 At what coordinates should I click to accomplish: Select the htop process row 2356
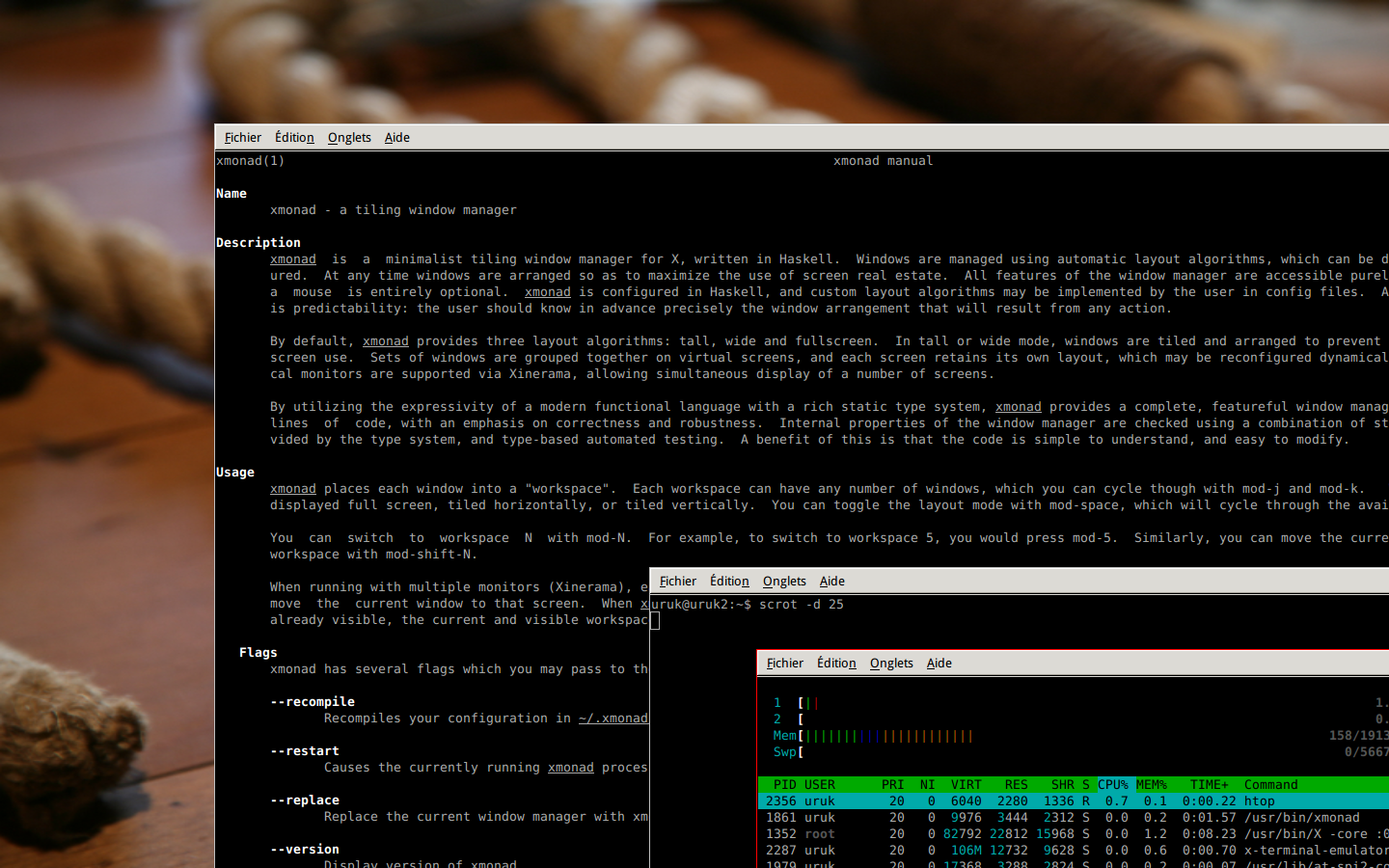pos(1074,800)
